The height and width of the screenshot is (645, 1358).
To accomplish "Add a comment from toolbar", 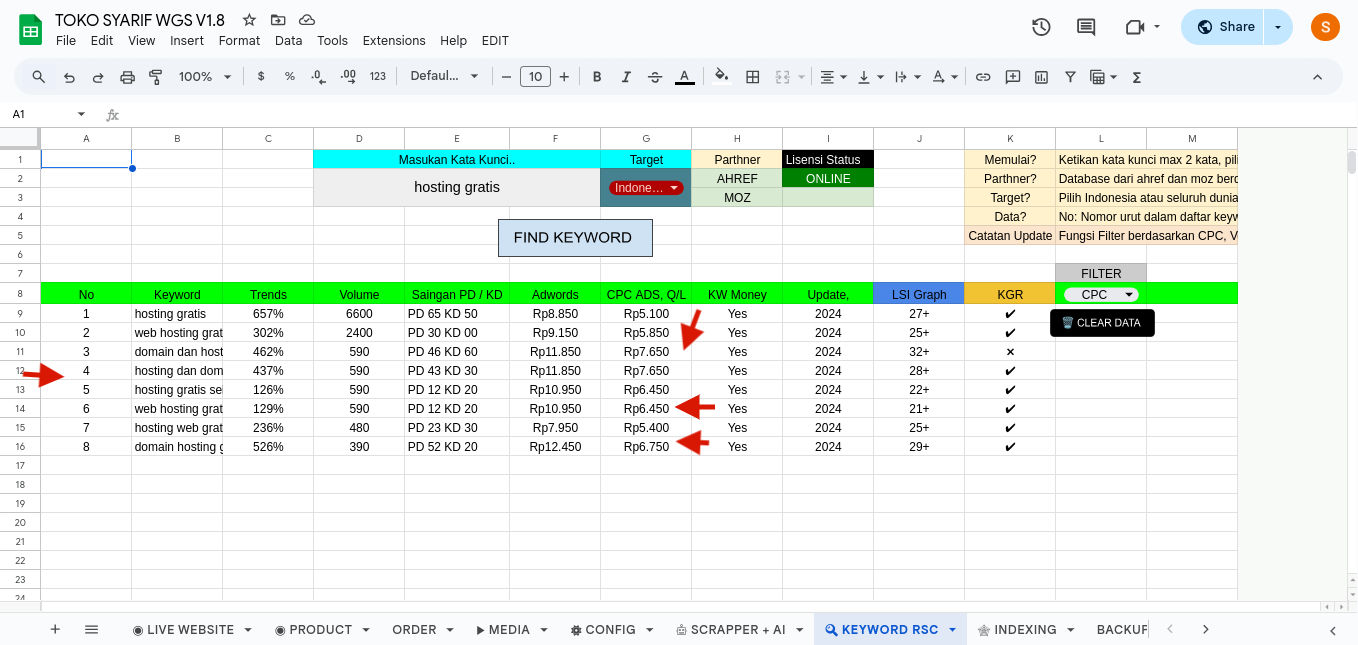I will 1012,76.
